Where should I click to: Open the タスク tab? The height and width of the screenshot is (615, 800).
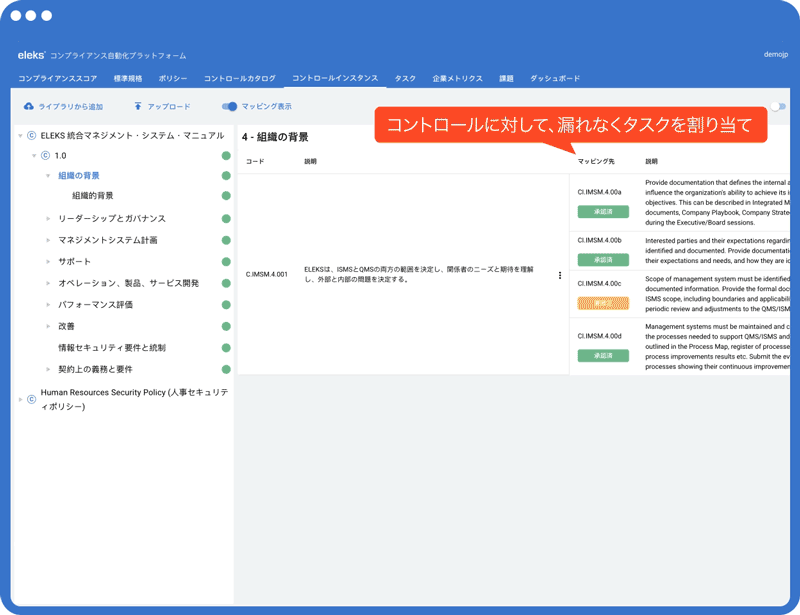point(405,78)
